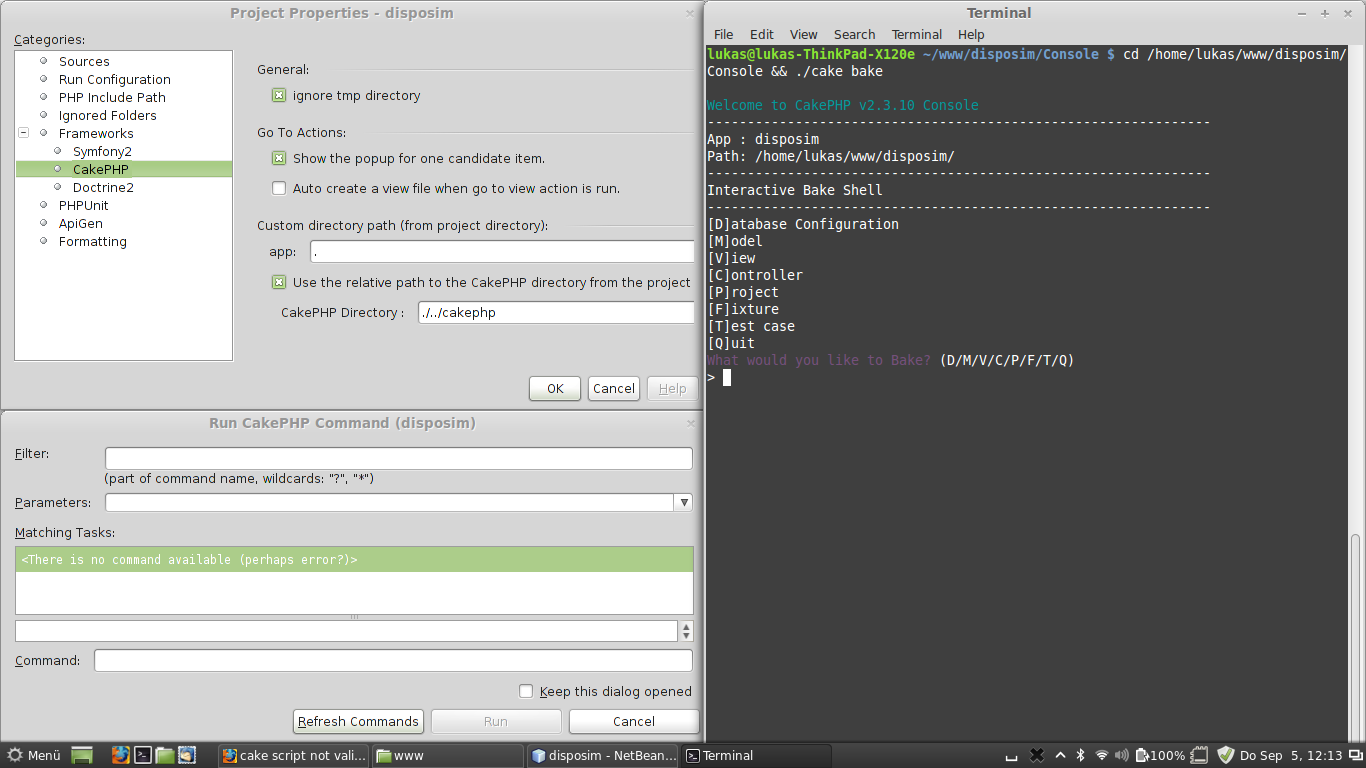Select PHPUnit category
The image size is (1366, 768).
point(83,205)
